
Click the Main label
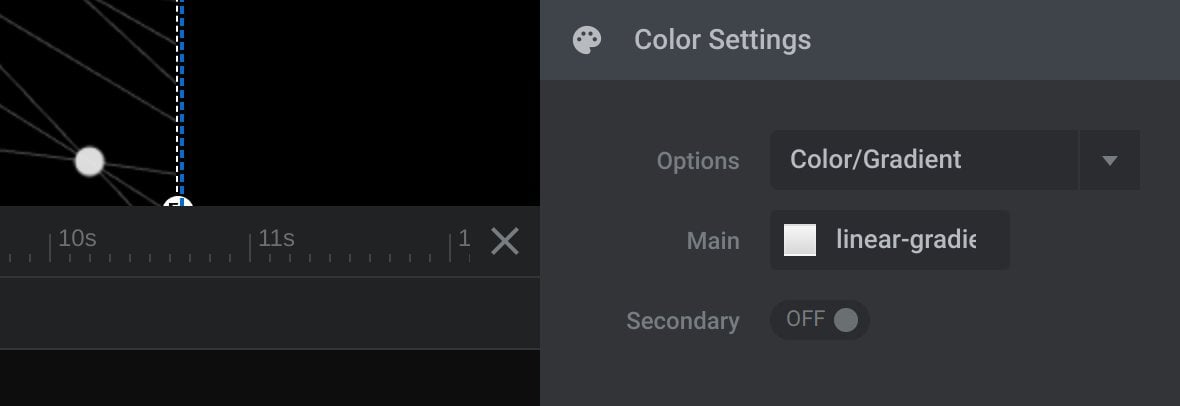[x=713, y=241]
